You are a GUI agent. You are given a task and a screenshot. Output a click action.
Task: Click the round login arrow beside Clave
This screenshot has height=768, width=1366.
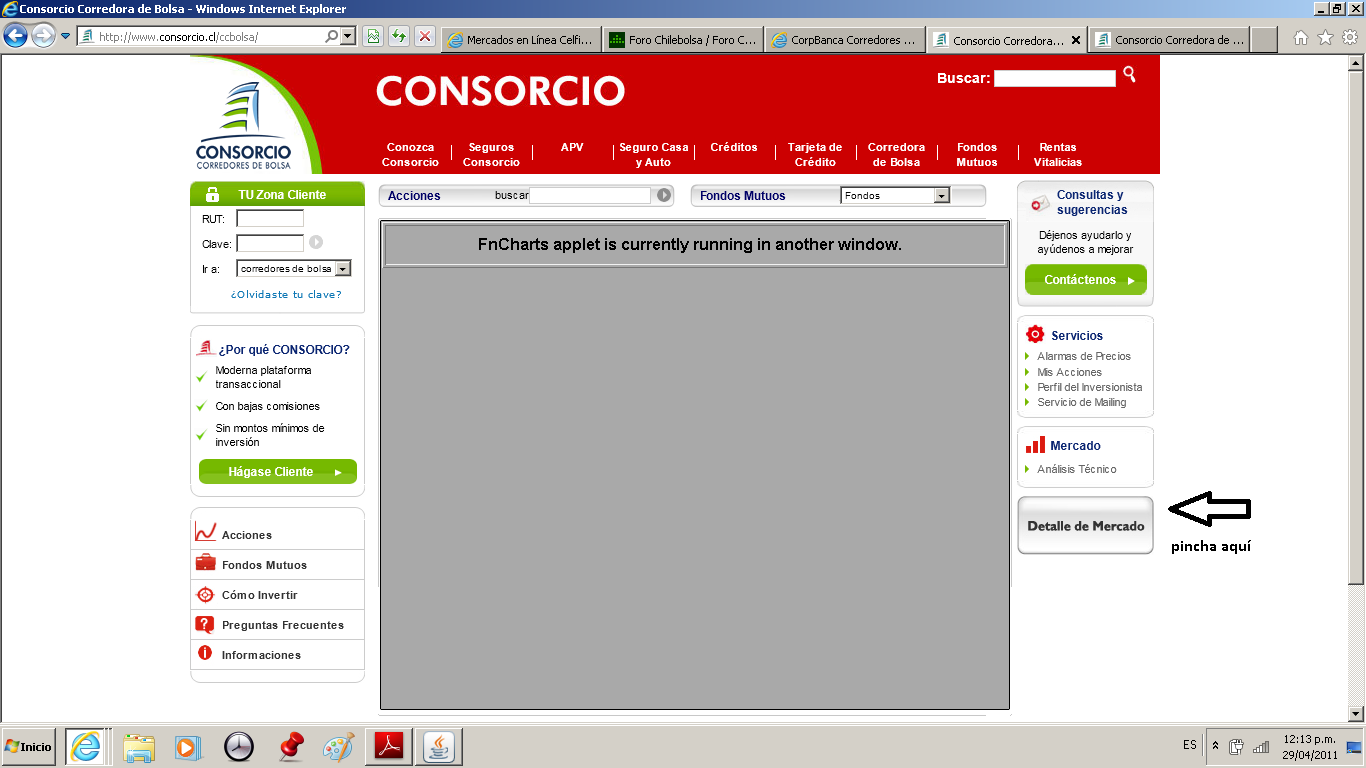[x=316, y=242]
